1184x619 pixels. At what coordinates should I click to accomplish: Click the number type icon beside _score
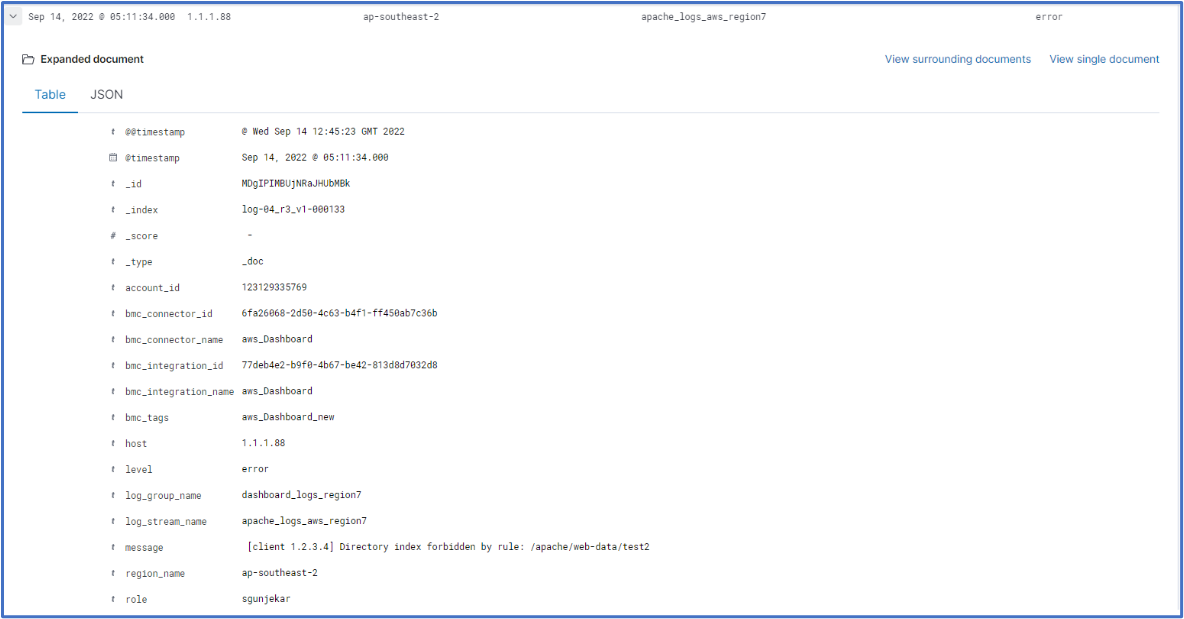113,236
